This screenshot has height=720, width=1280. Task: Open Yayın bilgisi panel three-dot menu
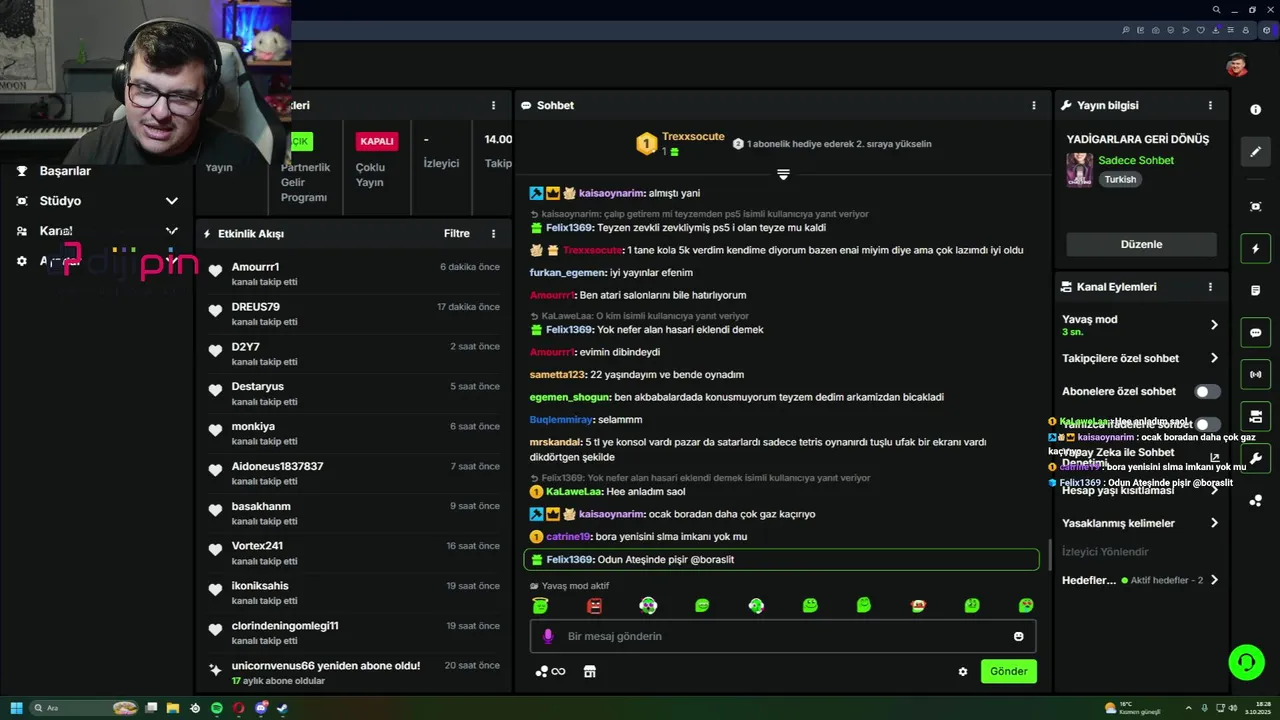pos(1210,105)
